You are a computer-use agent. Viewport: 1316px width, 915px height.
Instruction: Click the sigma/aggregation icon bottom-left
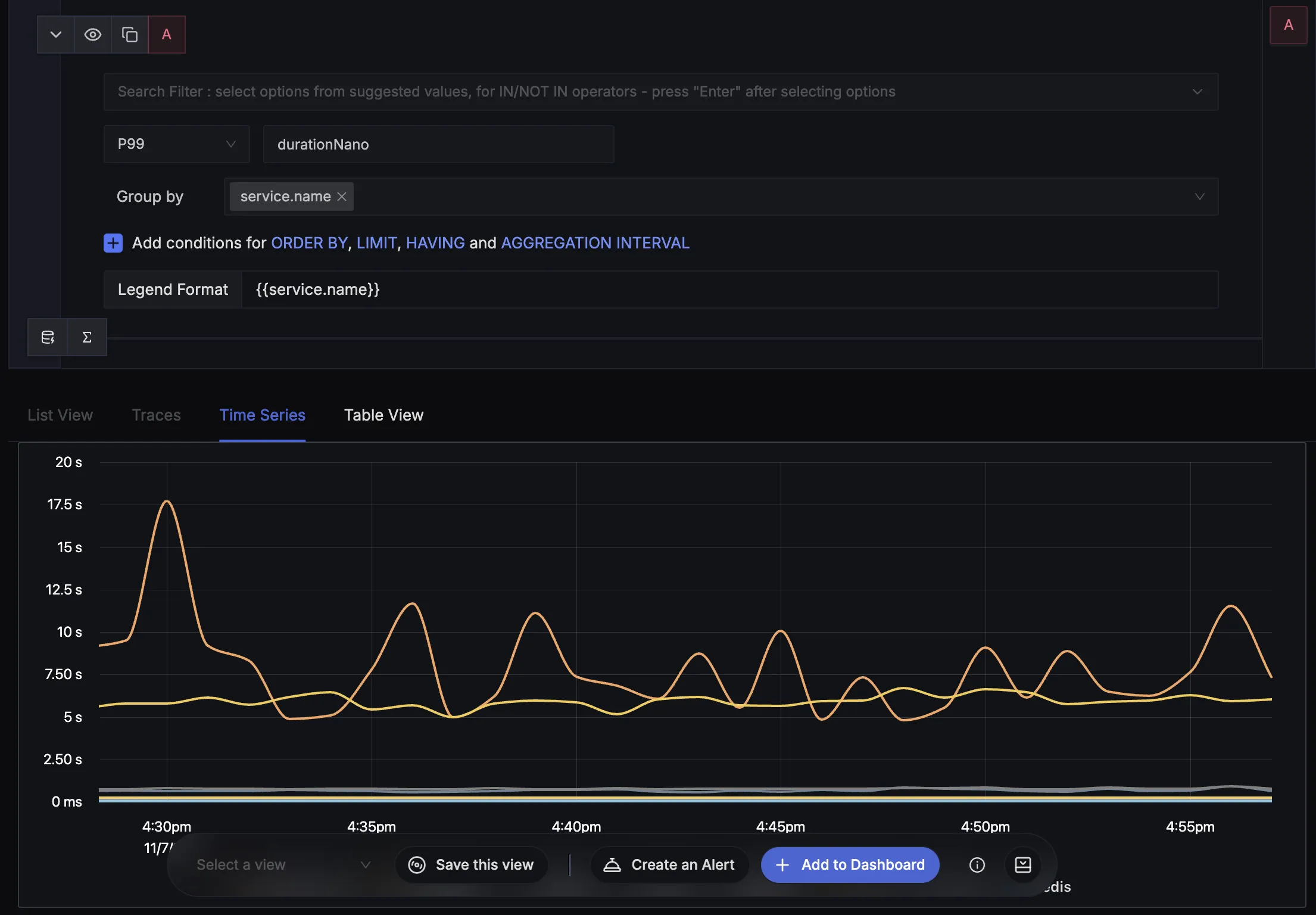[87, 337]
